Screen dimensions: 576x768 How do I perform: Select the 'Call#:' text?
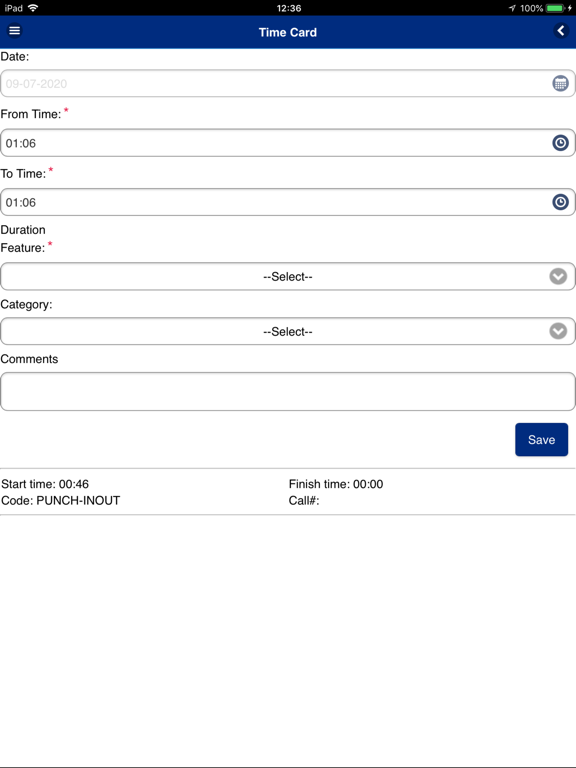(x=304, y=501)
